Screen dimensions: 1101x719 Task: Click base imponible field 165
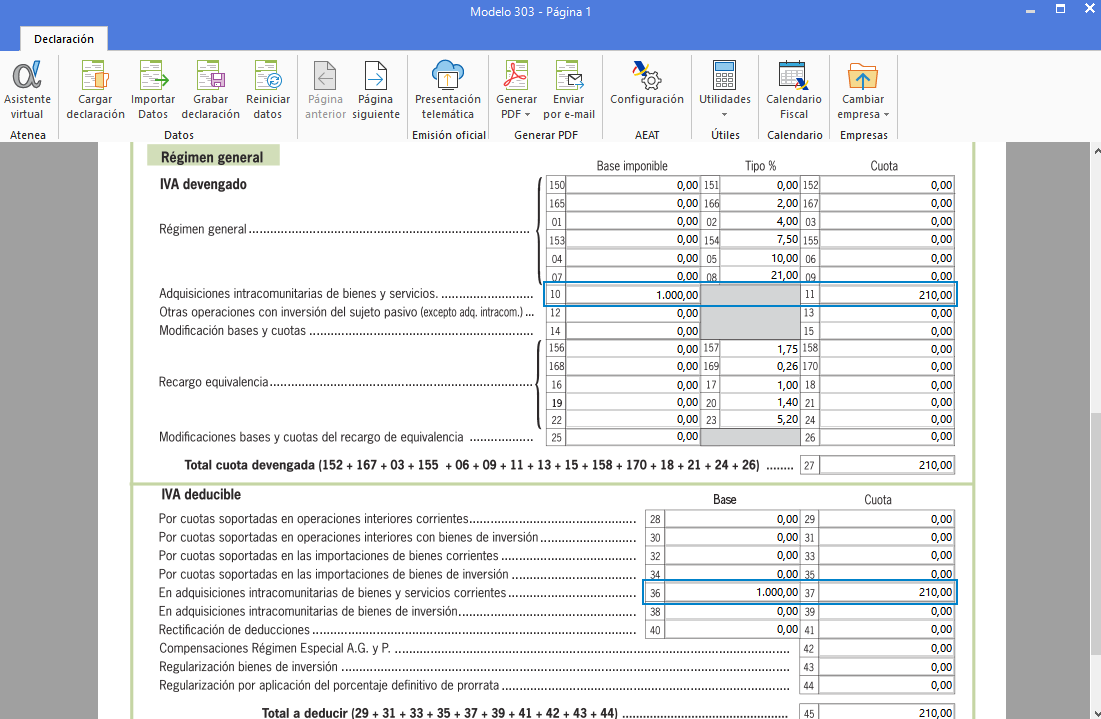coord(632,204)
